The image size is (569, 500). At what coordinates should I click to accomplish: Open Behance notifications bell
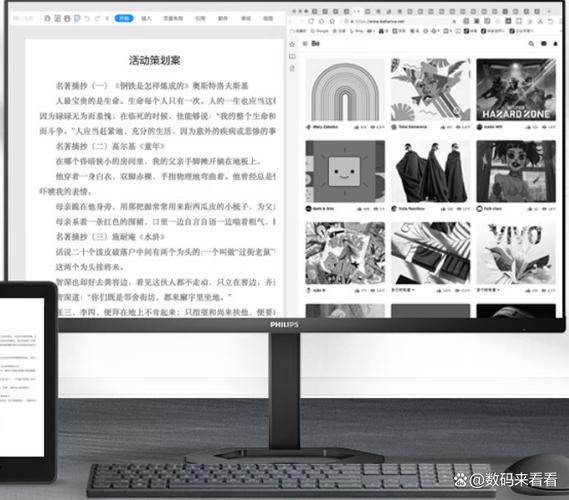coord(555,44)
